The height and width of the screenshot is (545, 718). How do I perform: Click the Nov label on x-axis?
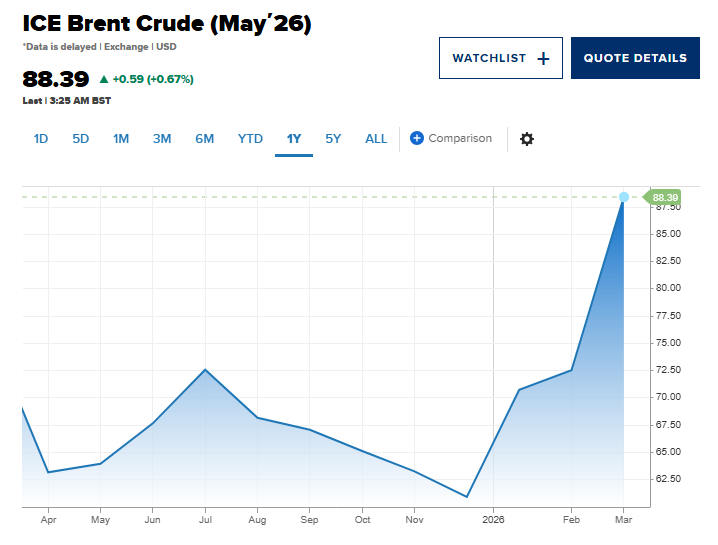[414, 520]
